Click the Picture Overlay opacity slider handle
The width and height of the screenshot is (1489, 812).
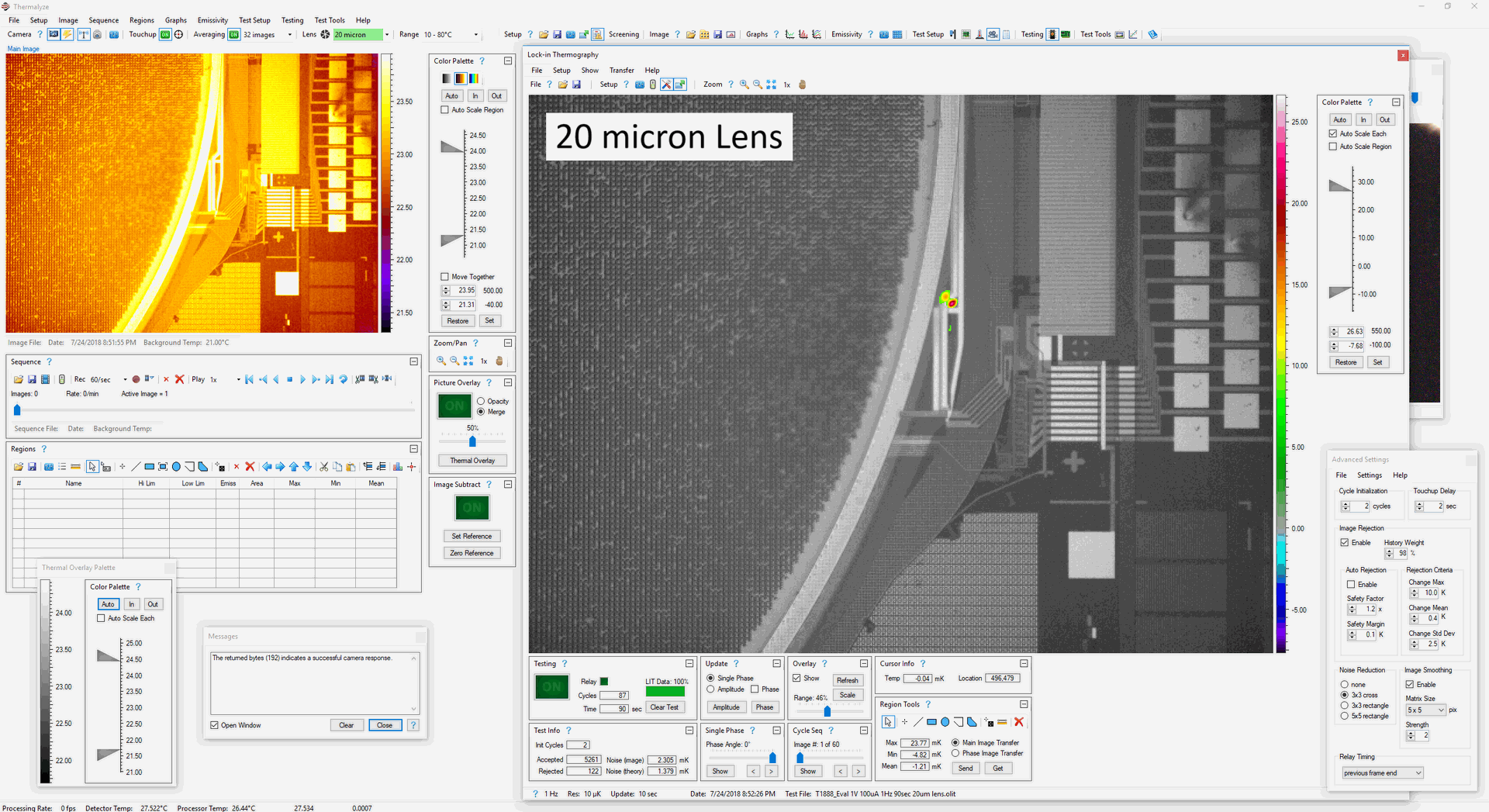click(472, 441)
